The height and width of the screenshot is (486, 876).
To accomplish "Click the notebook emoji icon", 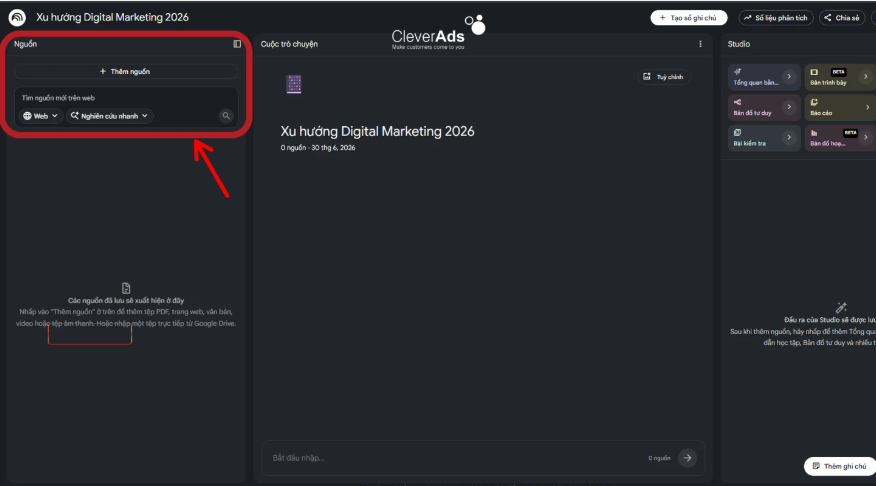I will click(294, 84).
